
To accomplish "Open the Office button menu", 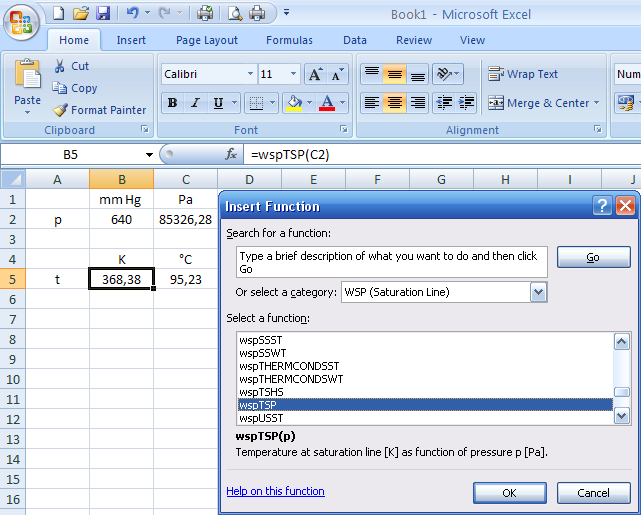I will (x=21, y=22).
